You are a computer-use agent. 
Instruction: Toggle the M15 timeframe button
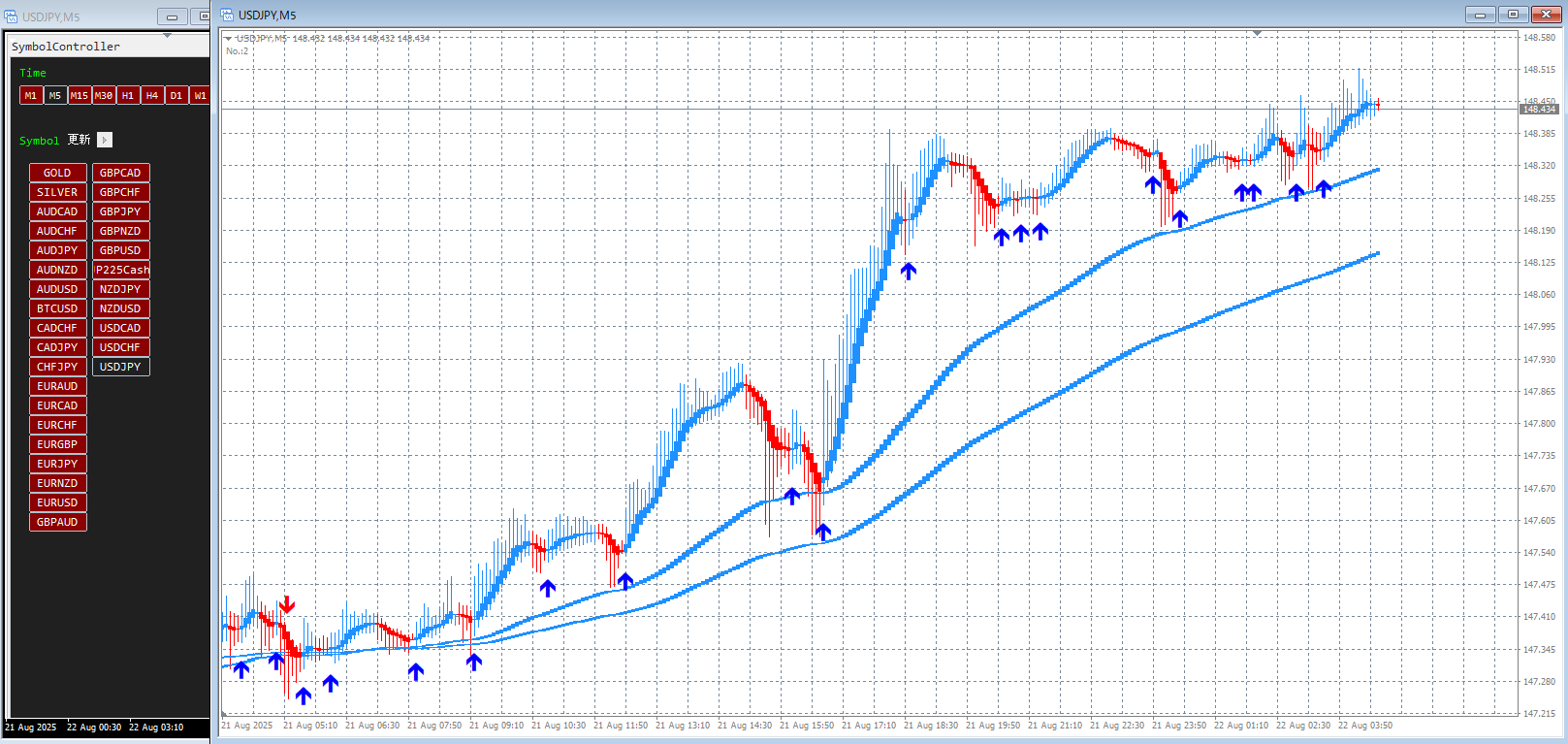(79, 95)
